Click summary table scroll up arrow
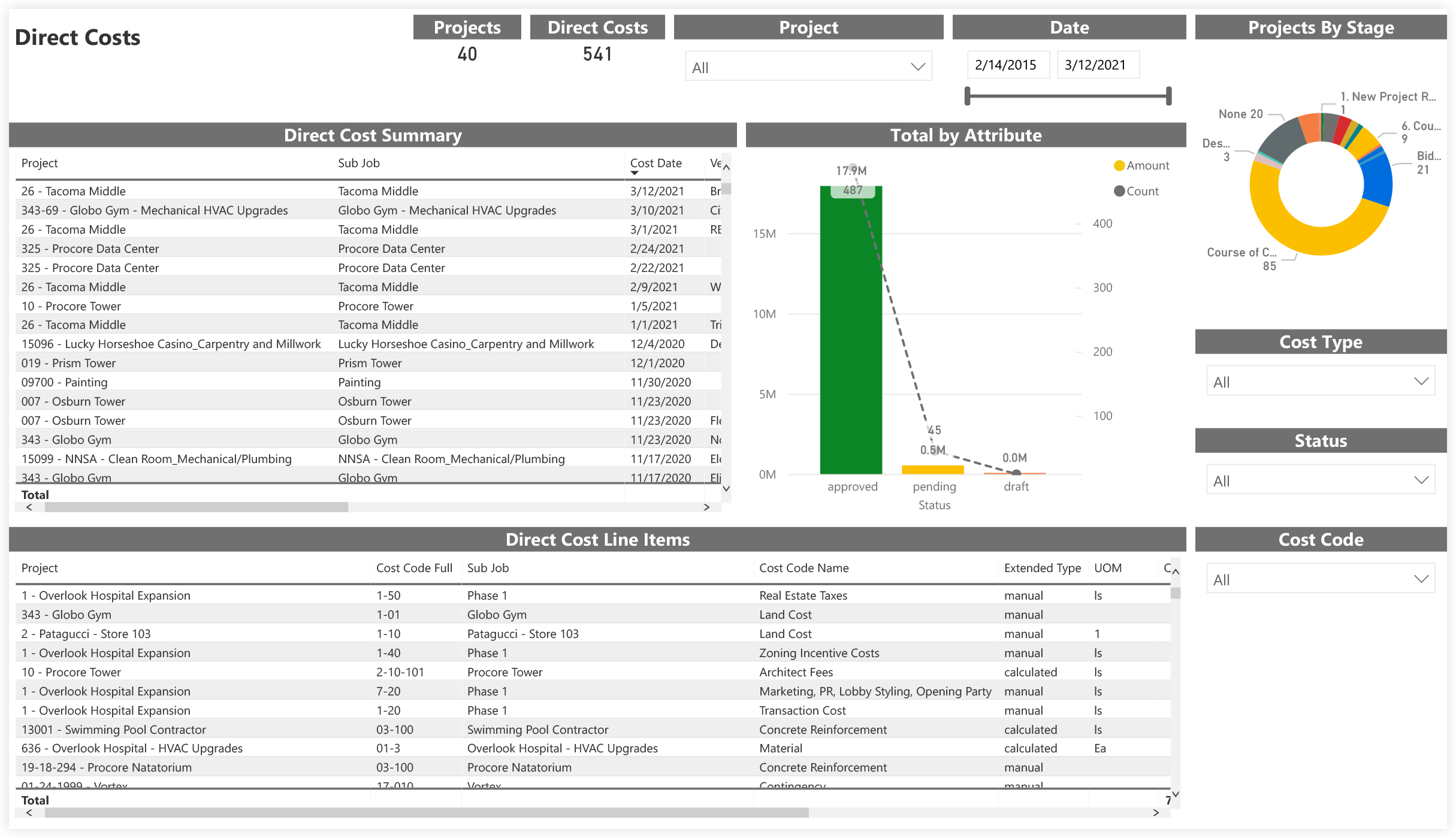Image resolution: width=1456 pixels, height=838 pixels. coord(726,167)
